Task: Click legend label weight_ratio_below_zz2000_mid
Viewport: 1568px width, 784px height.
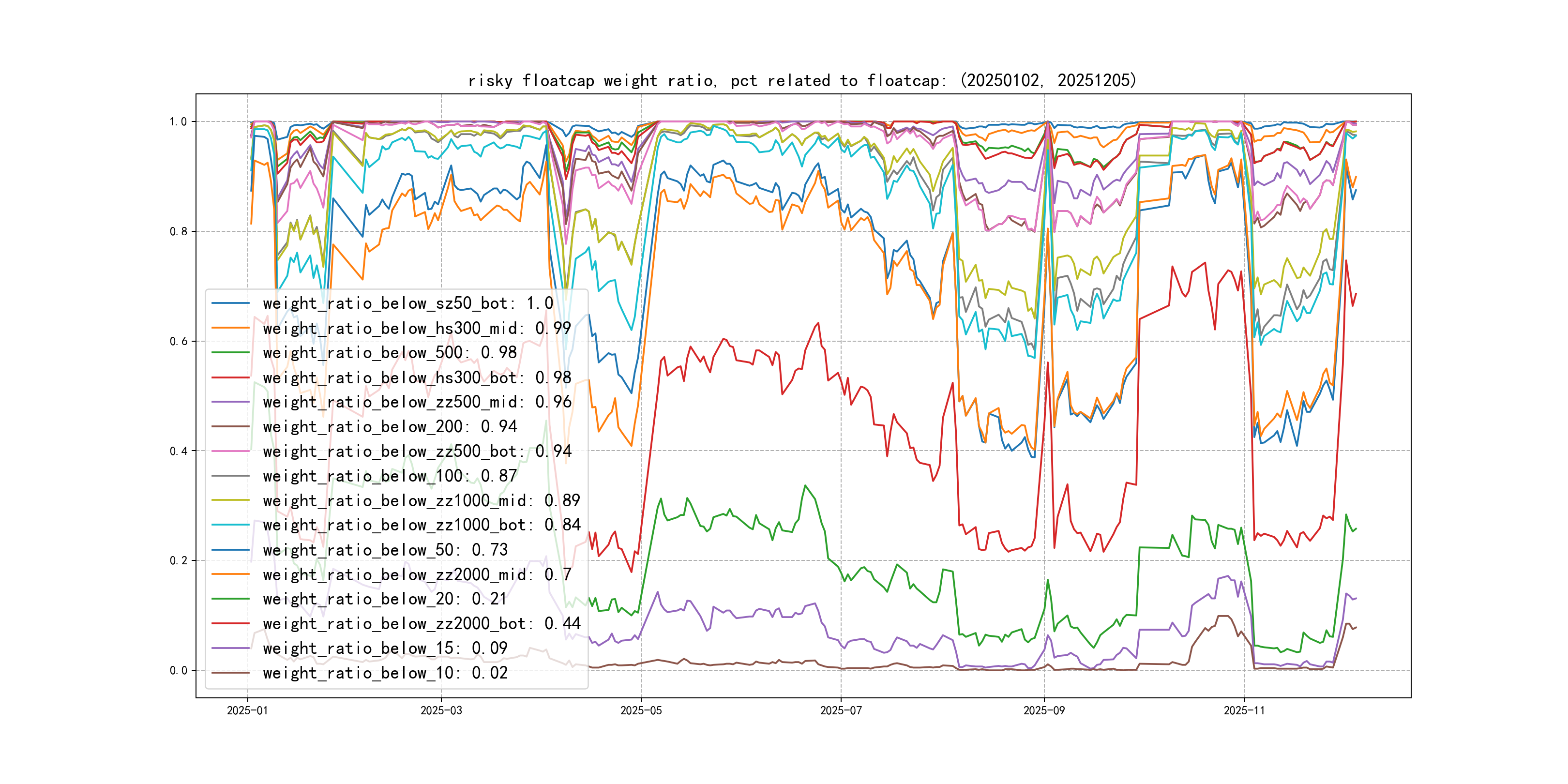Action: pos(417,574)
